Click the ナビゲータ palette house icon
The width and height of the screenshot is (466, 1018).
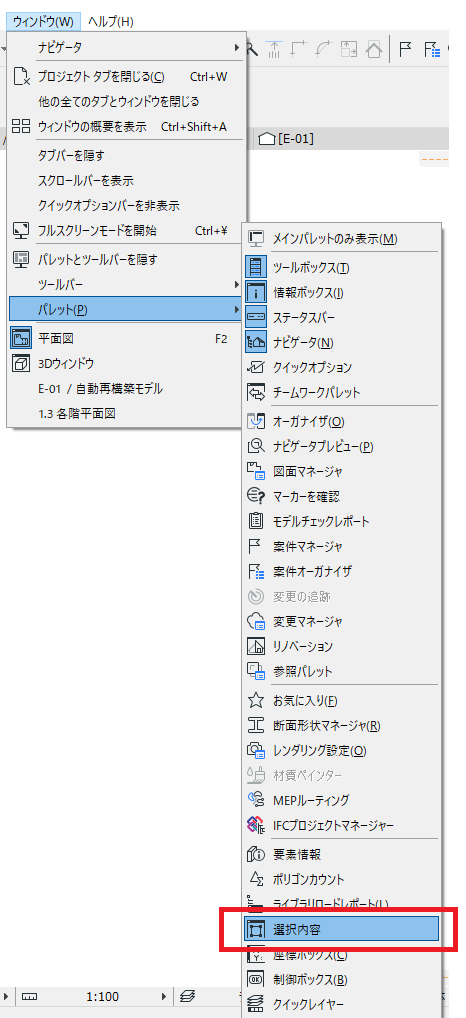tap(256, 342)
